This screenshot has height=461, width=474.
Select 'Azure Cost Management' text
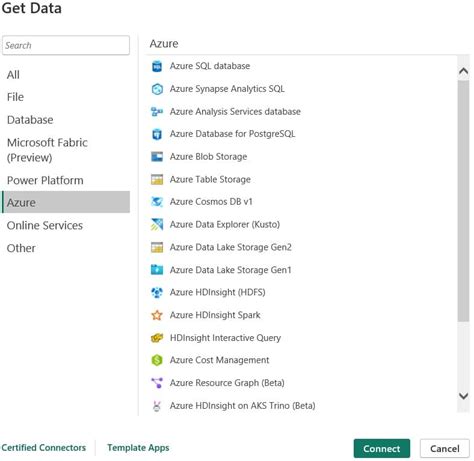tap(219, 360)
